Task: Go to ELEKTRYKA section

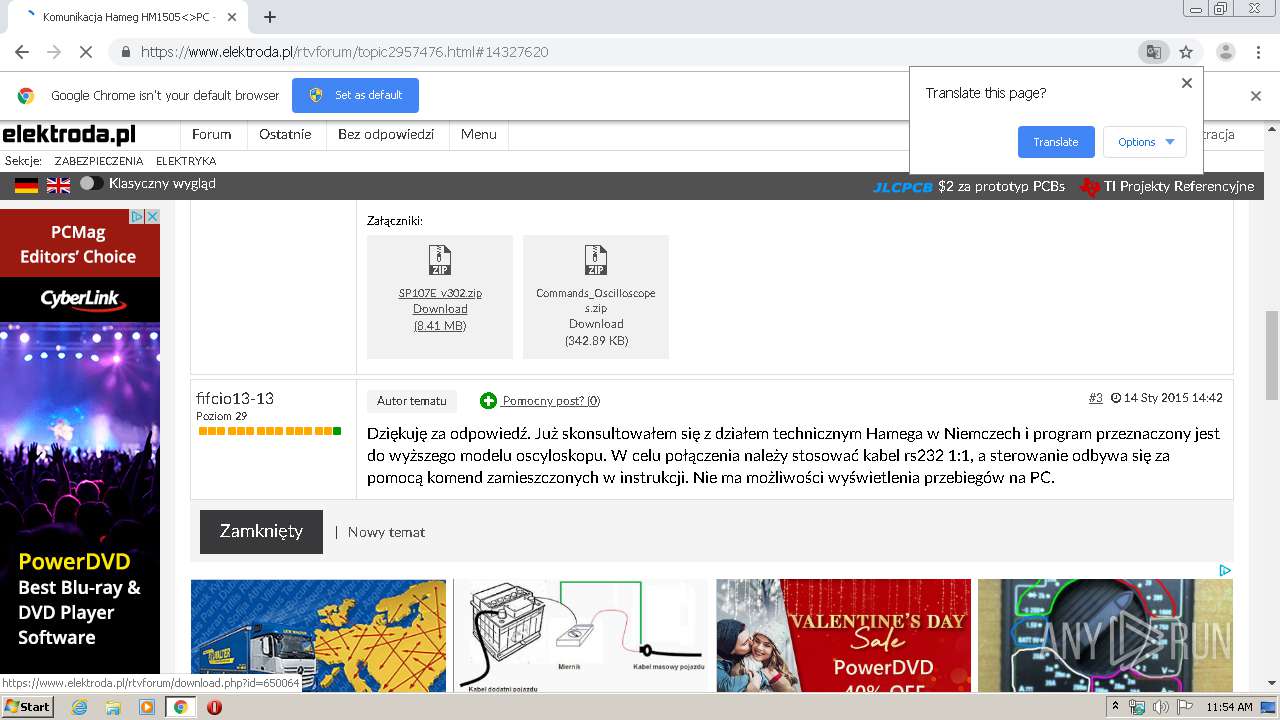Action: [186, 161]
